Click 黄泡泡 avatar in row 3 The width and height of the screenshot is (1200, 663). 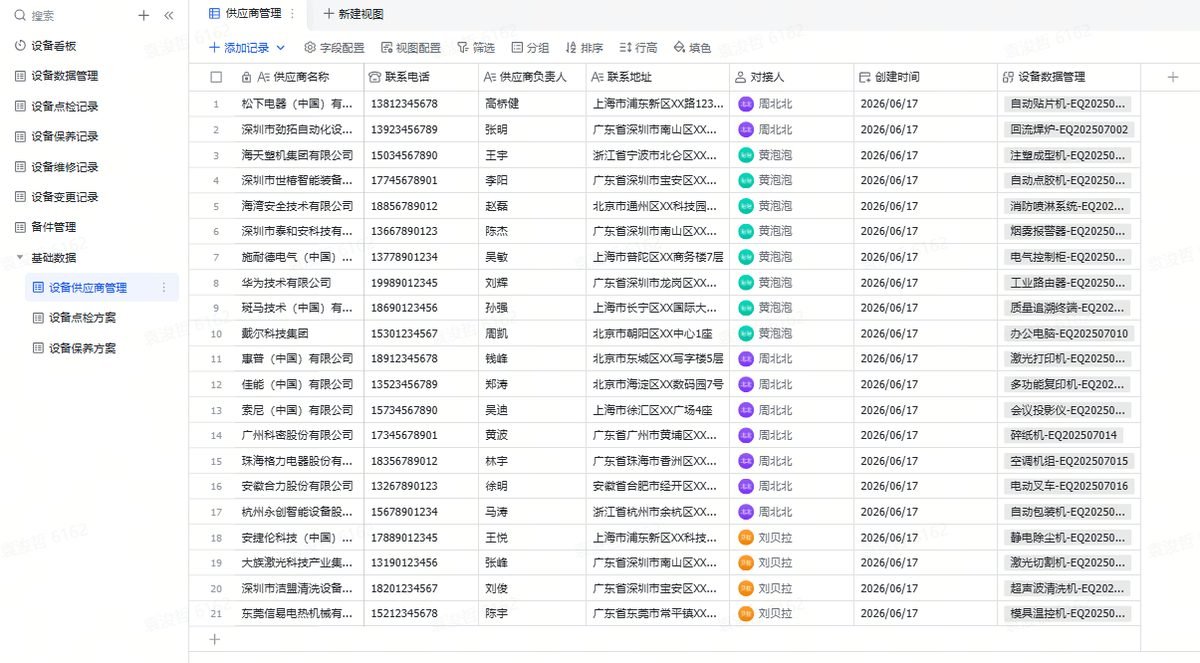click(745, 155)
